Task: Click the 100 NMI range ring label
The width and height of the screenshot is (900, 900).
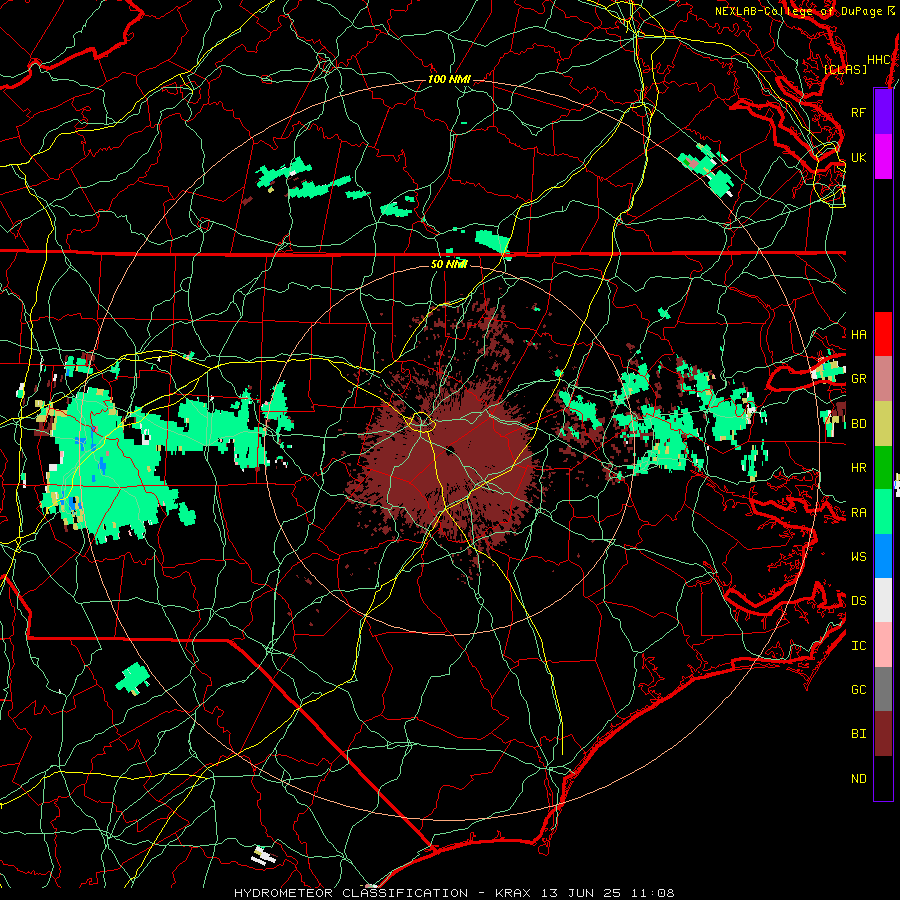Action: (x=449, y=79)
